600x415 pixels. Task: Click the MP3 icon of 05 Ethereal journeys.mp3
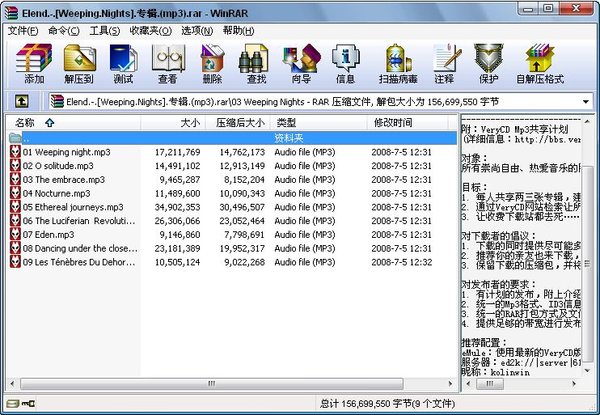(15, 207)
